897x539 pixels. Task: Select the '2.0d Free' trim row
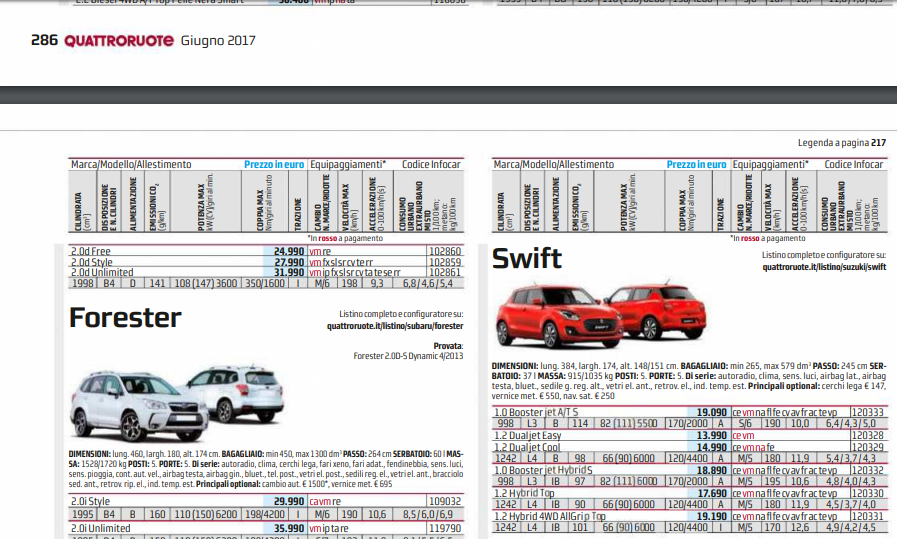click(x=266, y=251)
